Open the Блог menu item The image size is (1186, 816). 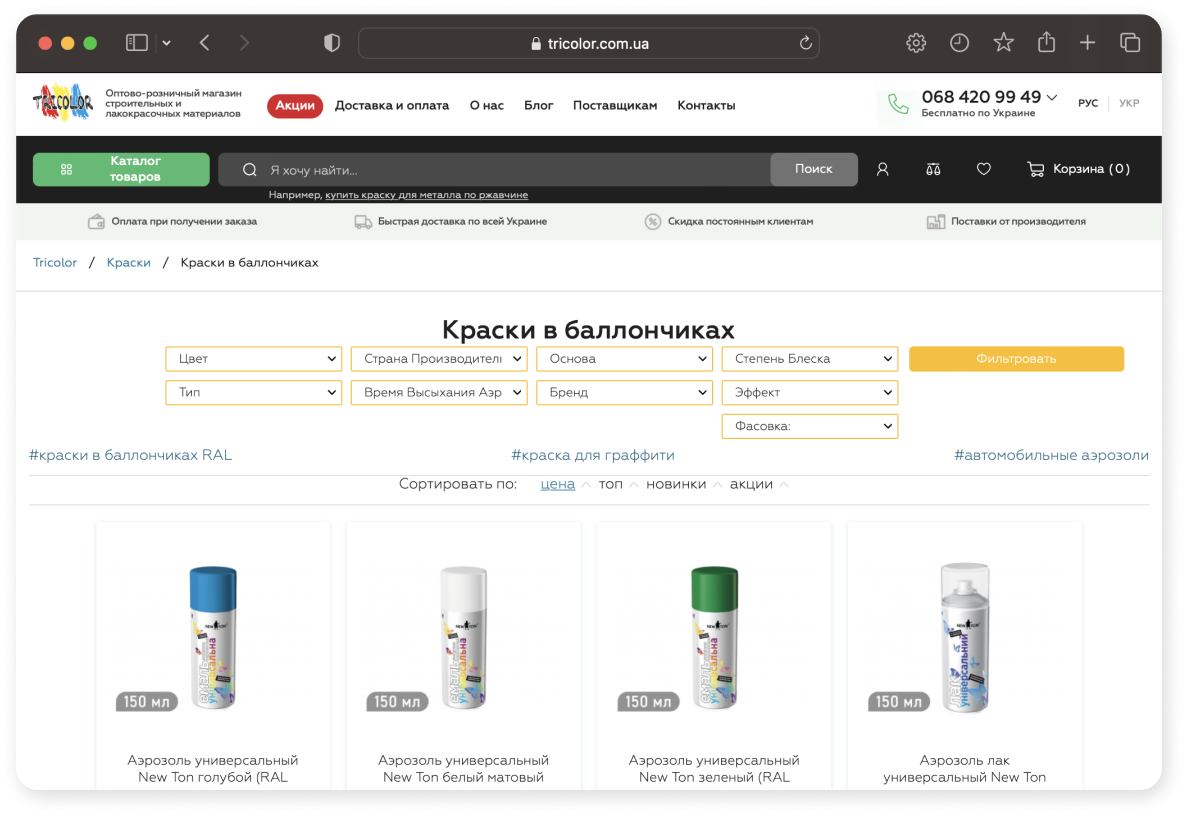click(x=539, y=105)
